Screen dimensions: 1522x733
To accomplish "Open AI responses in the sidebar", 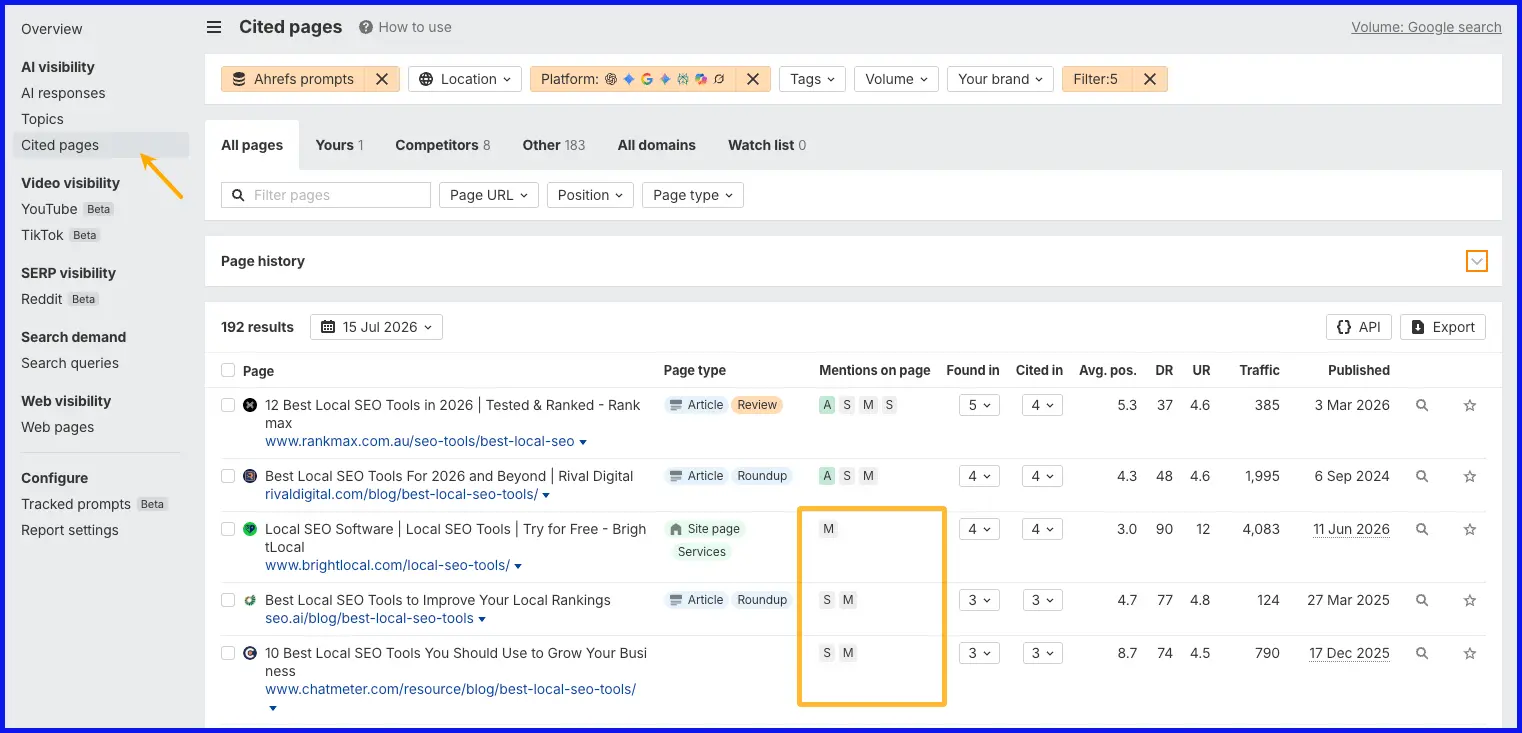I will (x=63, y=93).
